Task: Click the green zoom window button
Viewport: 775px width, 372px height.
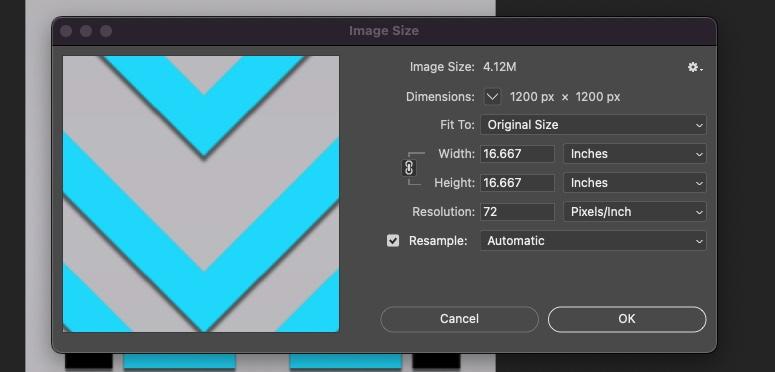Action: [106, 31]
